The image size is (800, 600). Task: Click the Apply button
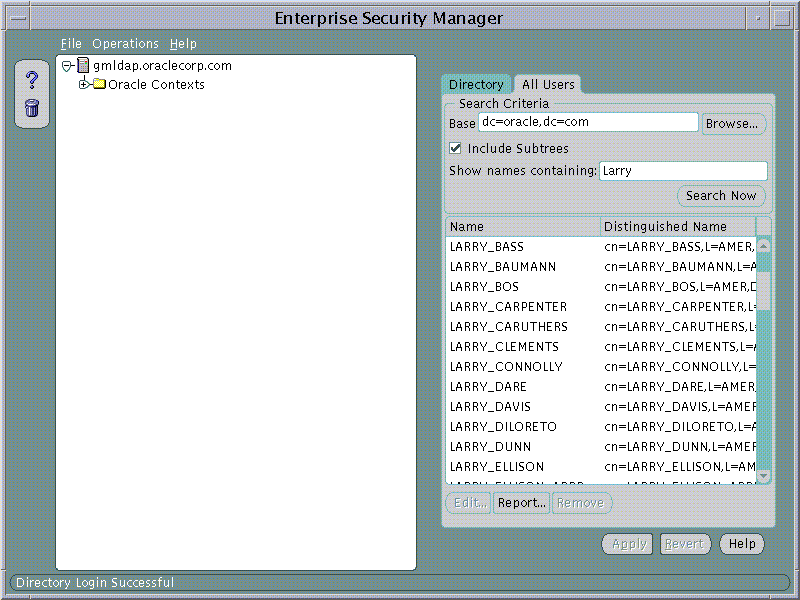(628, 544)
